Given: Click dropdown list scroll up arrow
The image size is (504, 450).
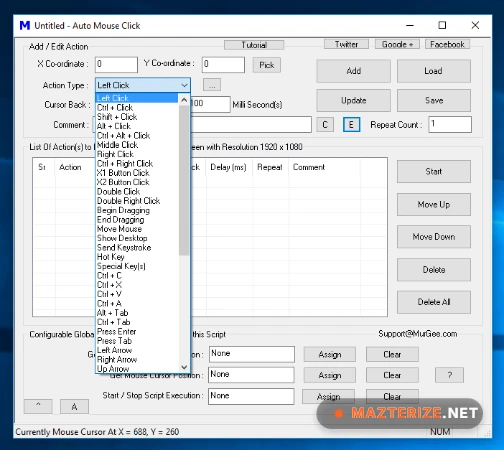Looking at the screenshot, I should point(184,99).
